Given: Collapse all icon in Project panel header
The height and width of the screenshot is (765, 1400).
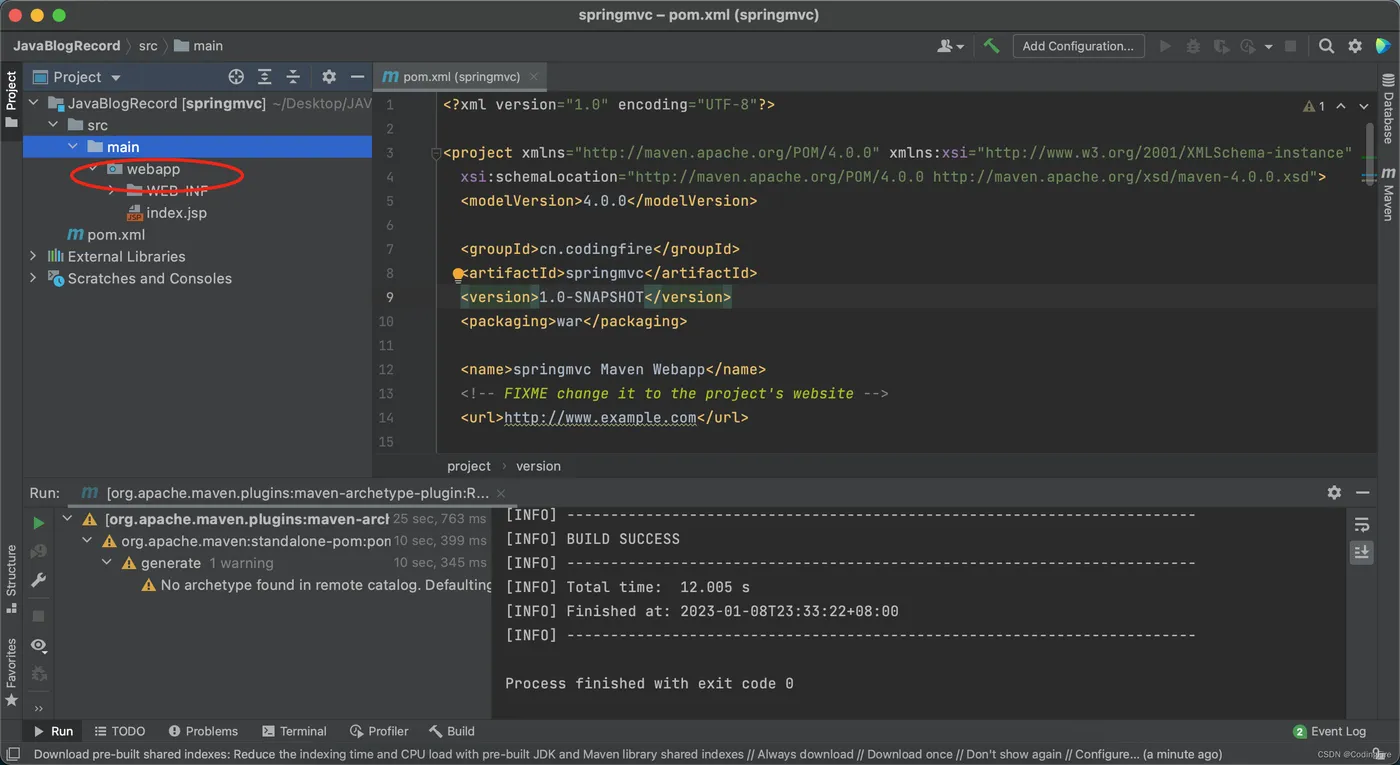Looking at the screenshot, I should tap(293, 77).
